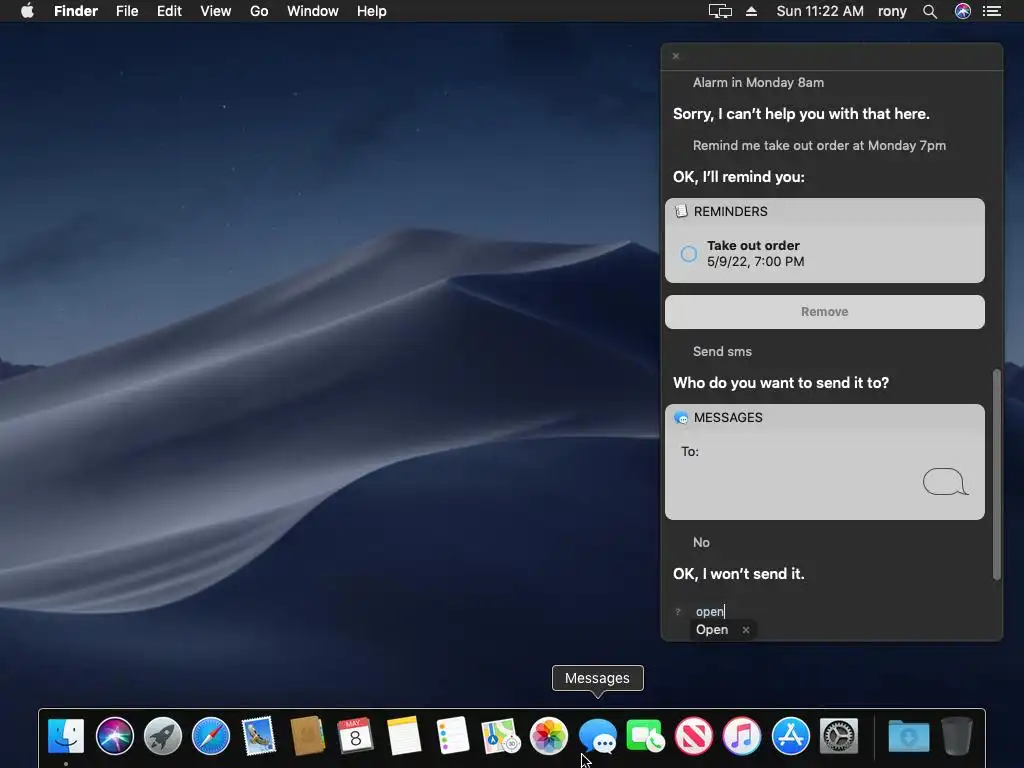Click the date and time in menu bar
Image resolution: width=1024 pixels, height=768 pixels.
tap(820, 11)
